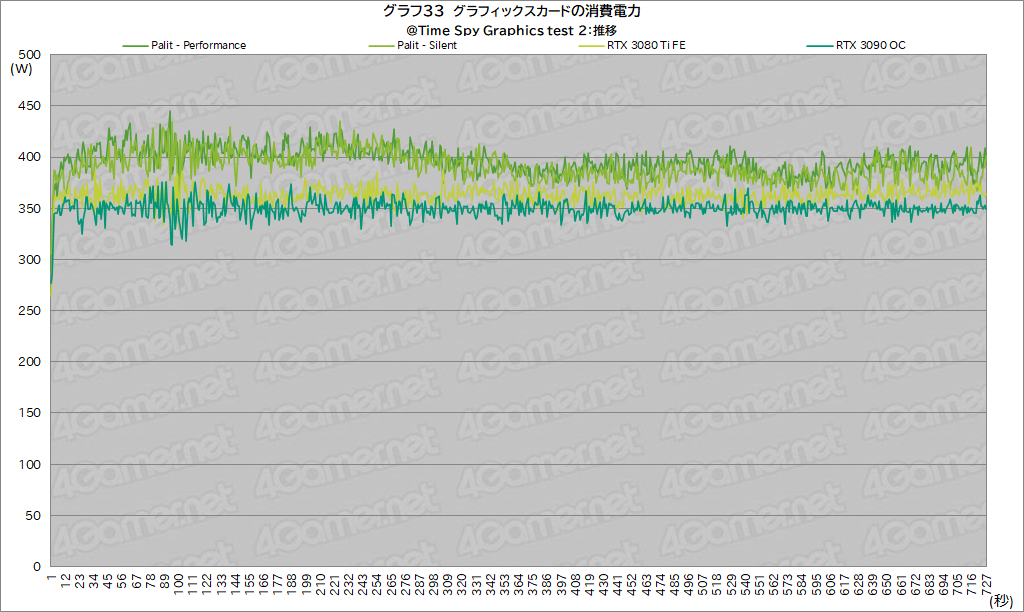Click the "595" tick label on the seconds axis
Viewport: 1024px width, 612px height.
pyautogui.click(x=816, y=583)
